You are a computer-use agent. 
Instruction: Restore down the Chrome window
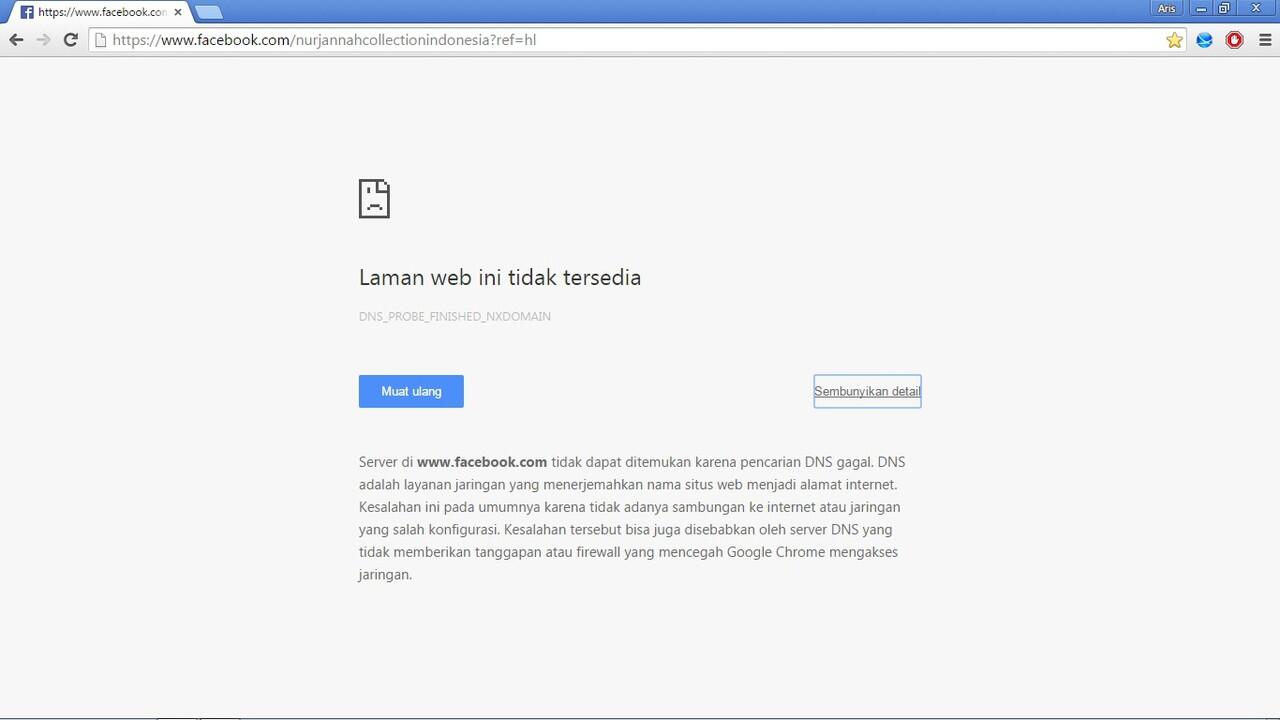pyautogui.click(x=1225, y=8)
